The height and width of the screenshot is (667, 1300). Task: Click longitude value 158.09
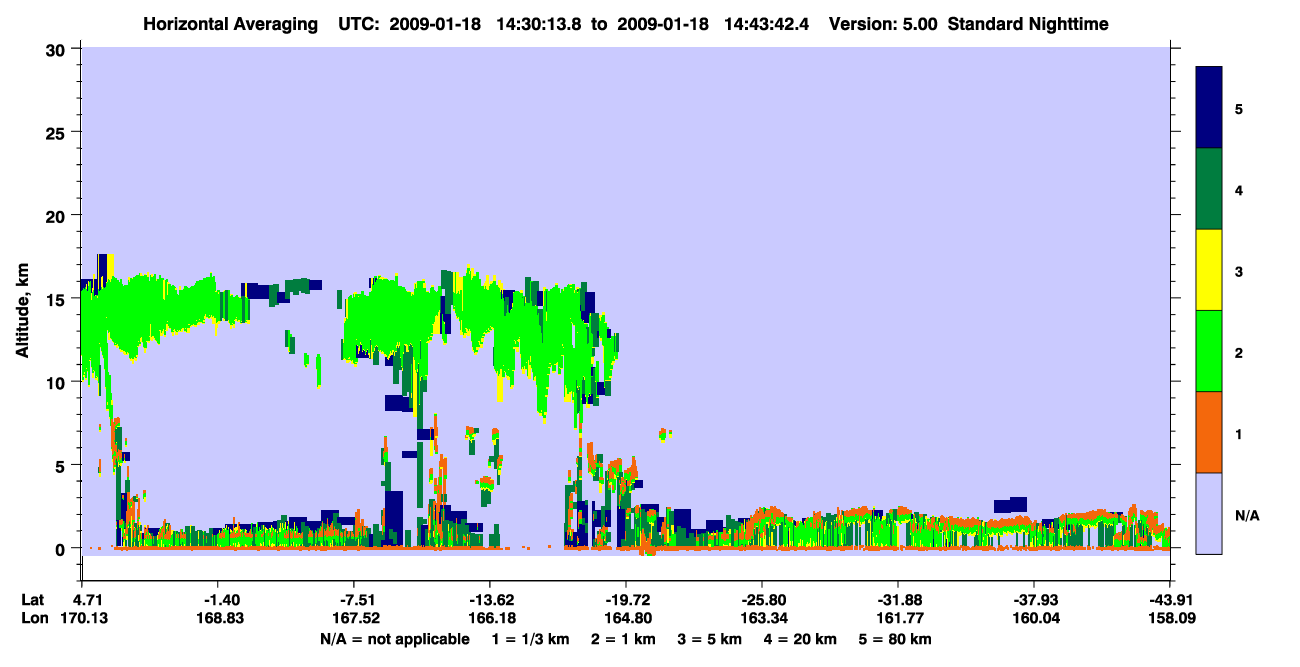point(1170,618)
